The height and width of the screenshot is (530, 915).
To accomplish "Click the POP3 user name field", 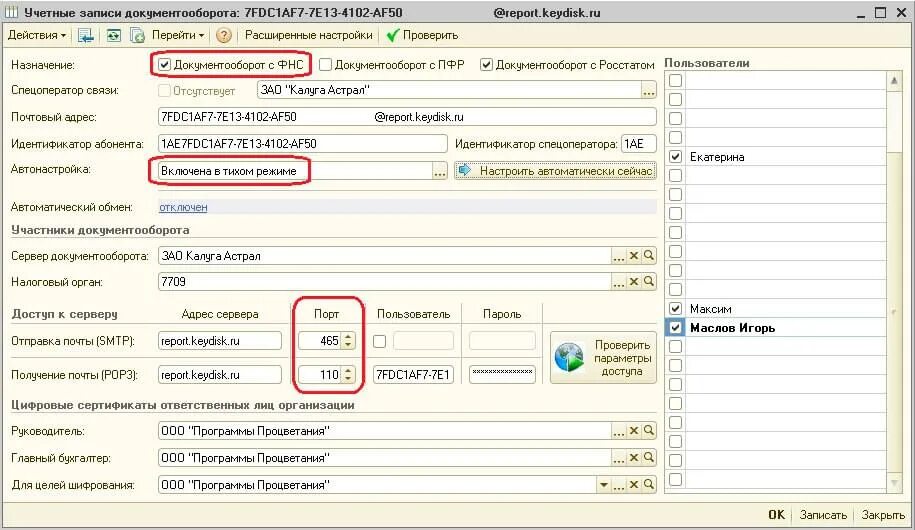I will [413, 374].
